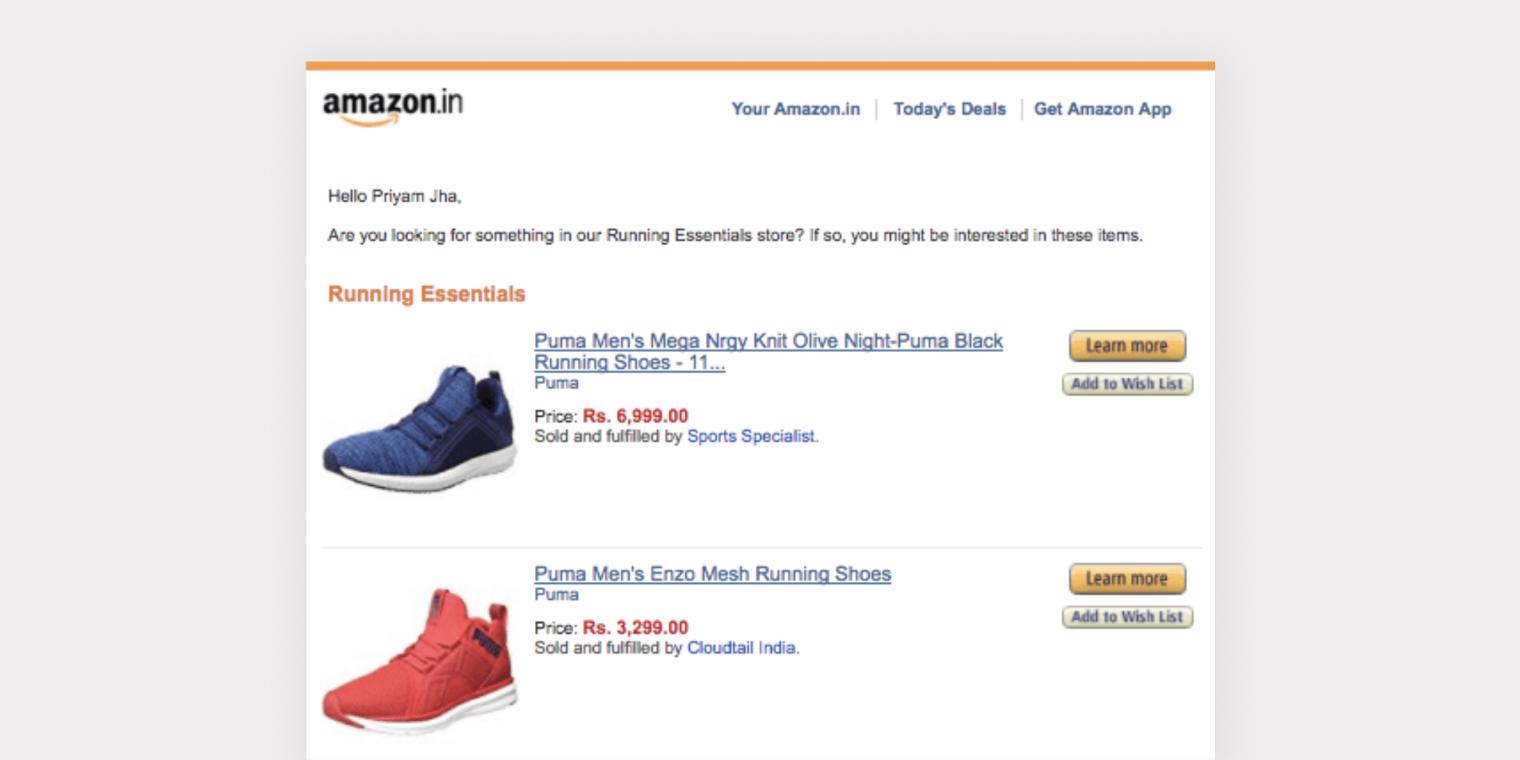Select the Running Essentials heading
The width and height of the screenshot is (1520, 760).
pos(426,294)
